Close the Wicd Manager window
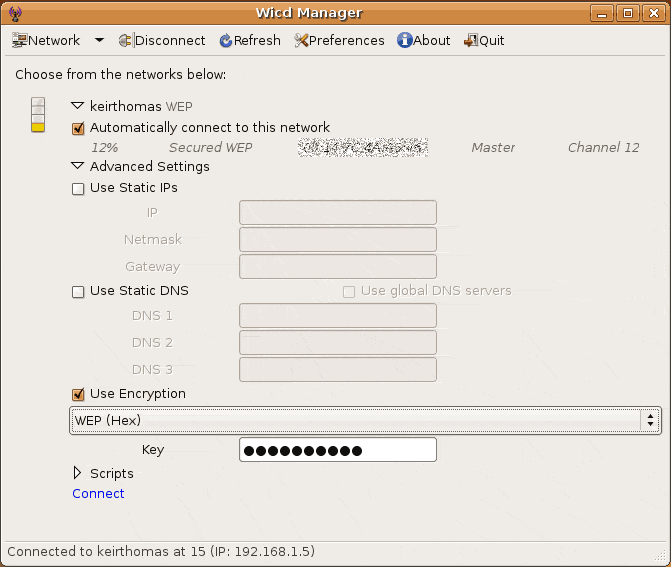Viewport: 671px width, 567px height. click(654, 13)
